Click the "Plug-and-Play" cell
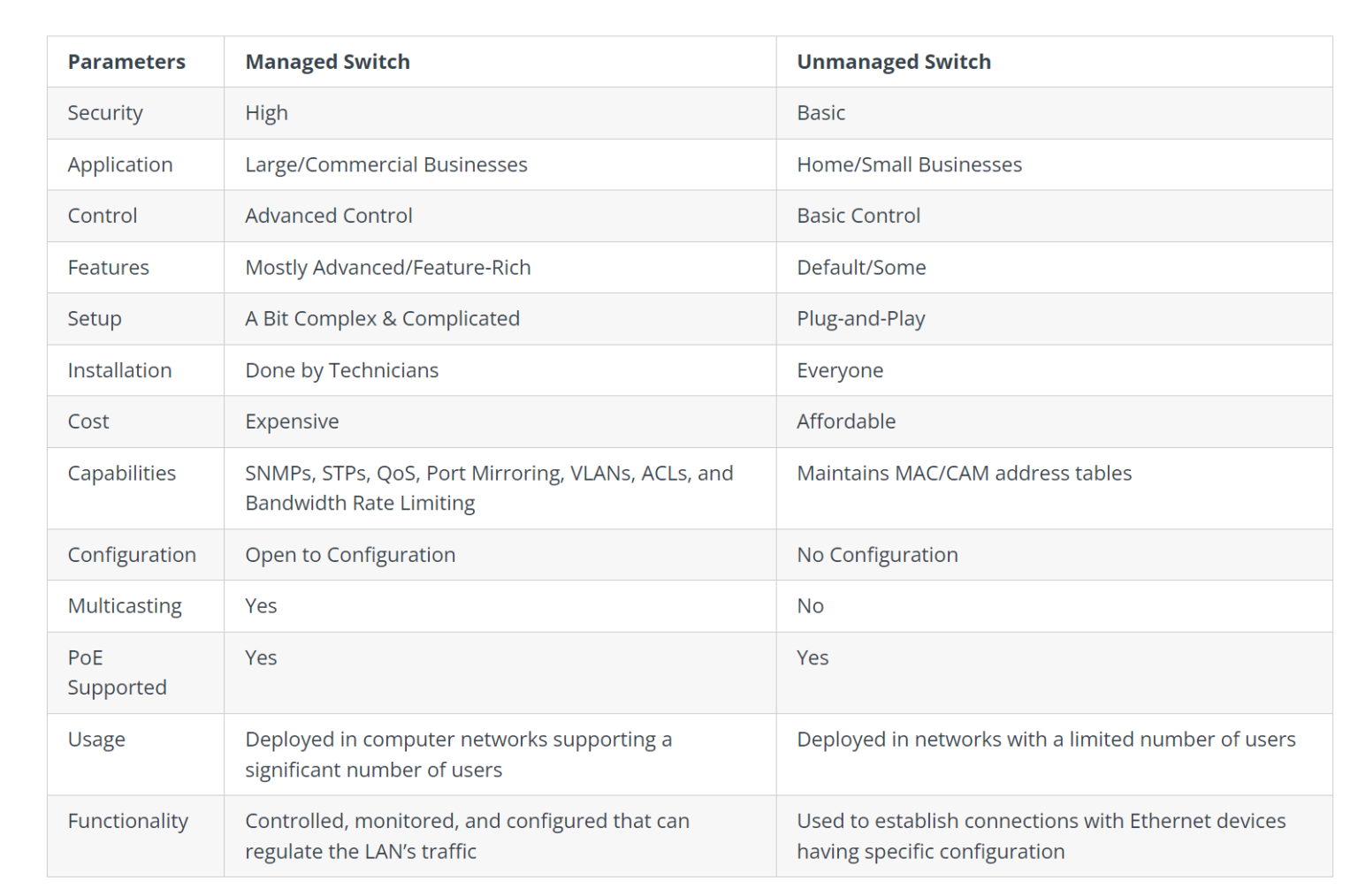 pyautogui.click(x=860, y=319)
